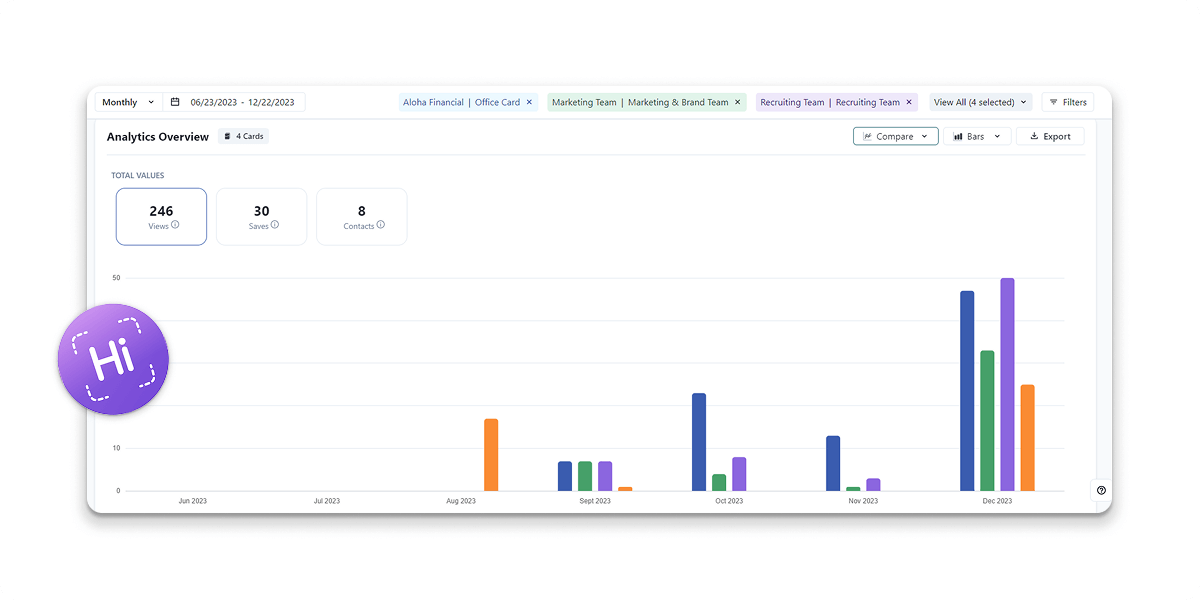The image size is (1200, 600).
Task: Click the 4 Cards badge
Action: (x=243, y=136)
